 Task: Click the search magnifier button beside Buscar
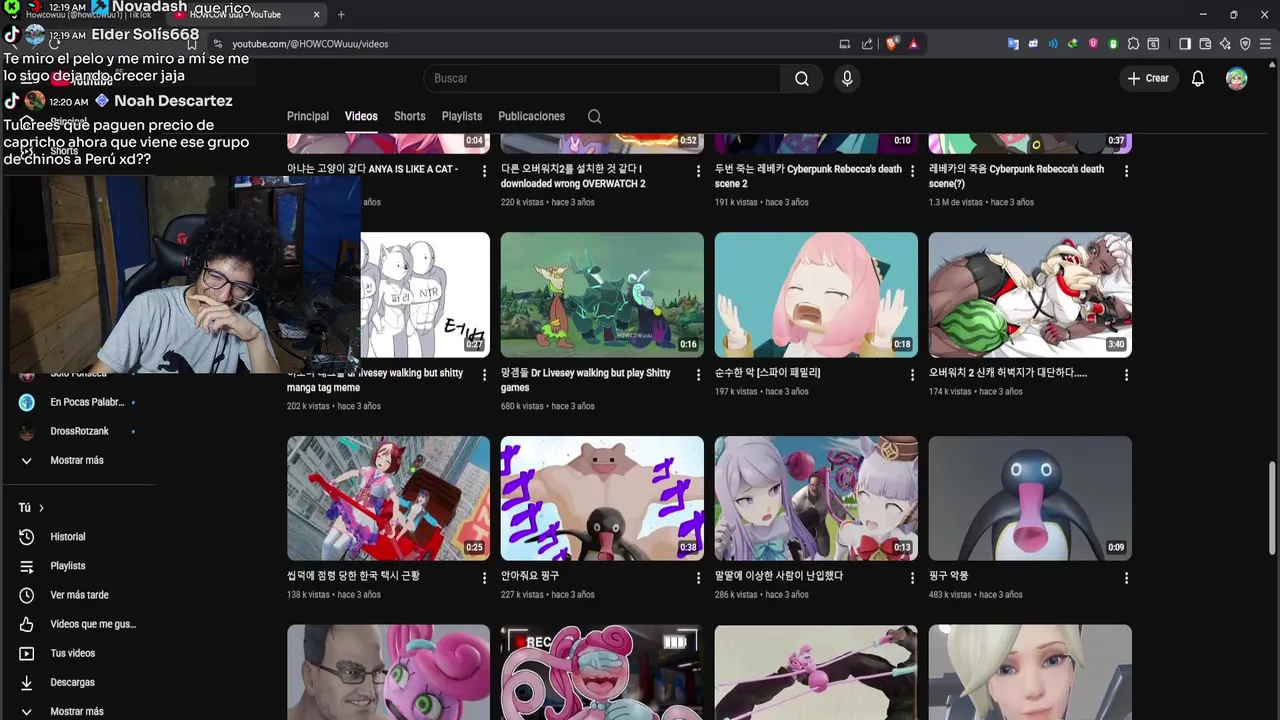(802, 78)
